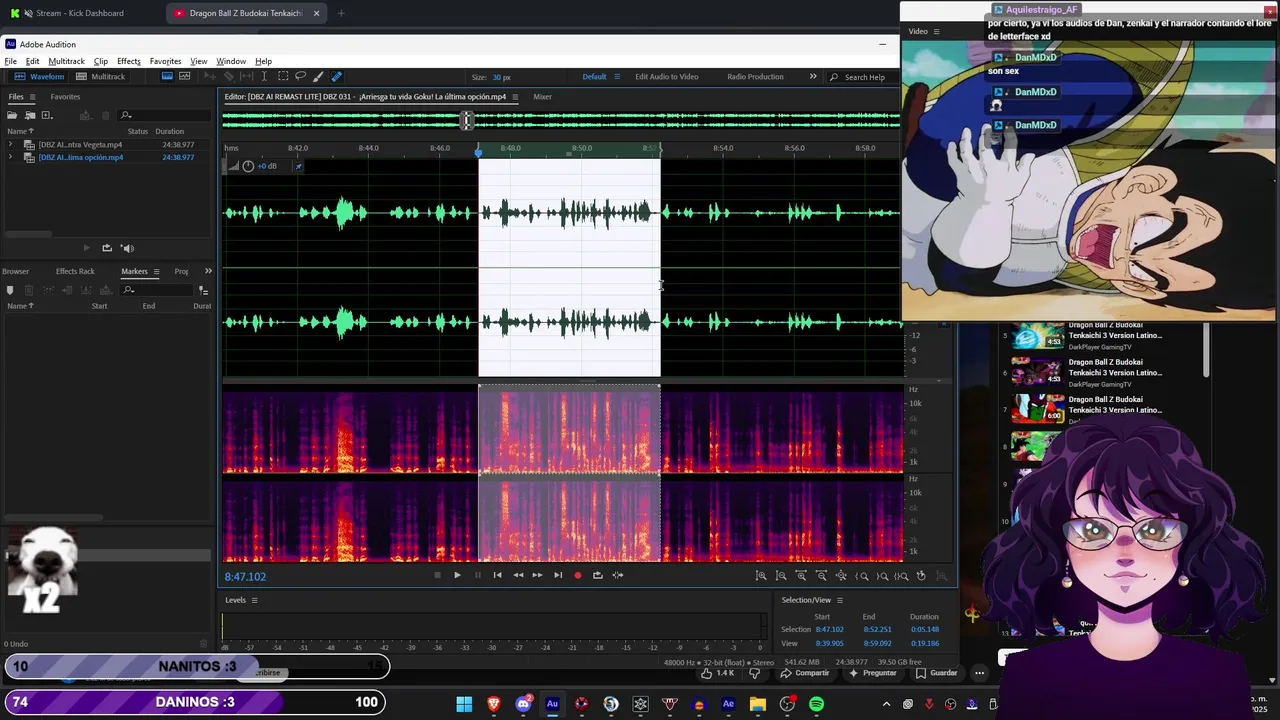Expand the Vegeta.mp4 file entry
Viewport: 1280px width, 720px height.
(10, 145)
